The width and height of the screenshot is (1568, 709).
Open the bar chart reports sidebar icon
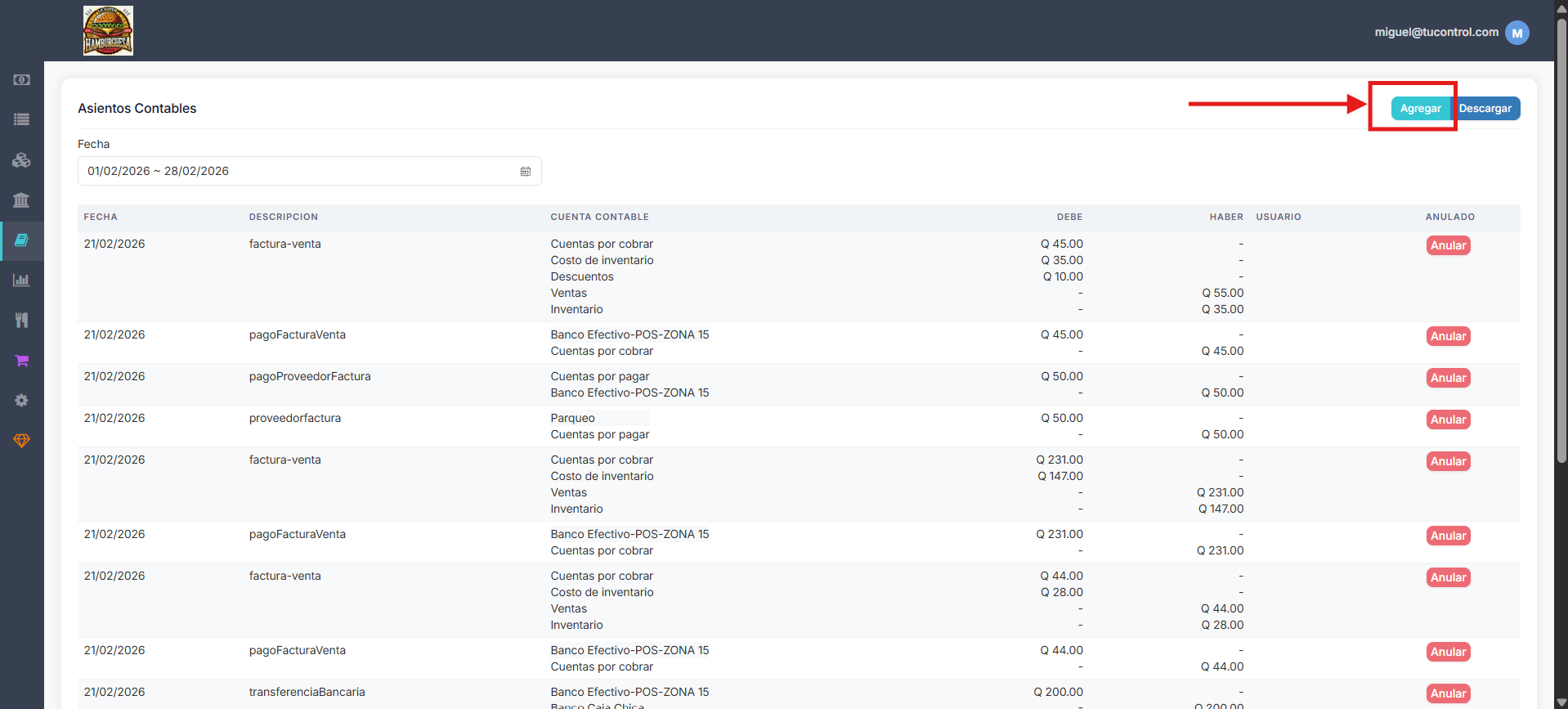click(x=22, y=280)
